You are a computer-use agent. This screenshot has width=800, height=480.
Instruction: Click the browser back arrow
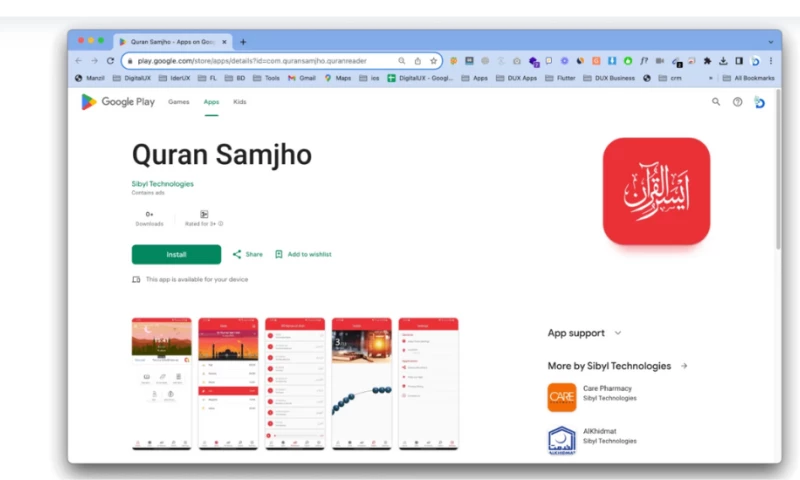pyautogui.click(x=79, y=61)
